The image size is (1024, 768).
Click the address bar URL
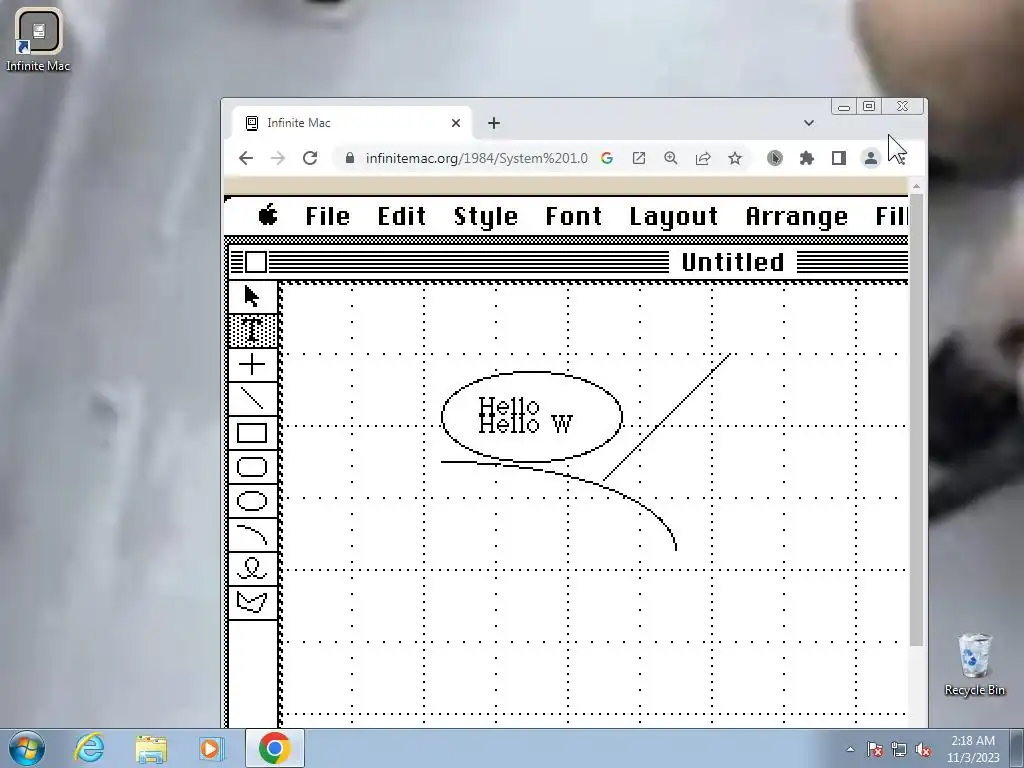click(476, 158)
